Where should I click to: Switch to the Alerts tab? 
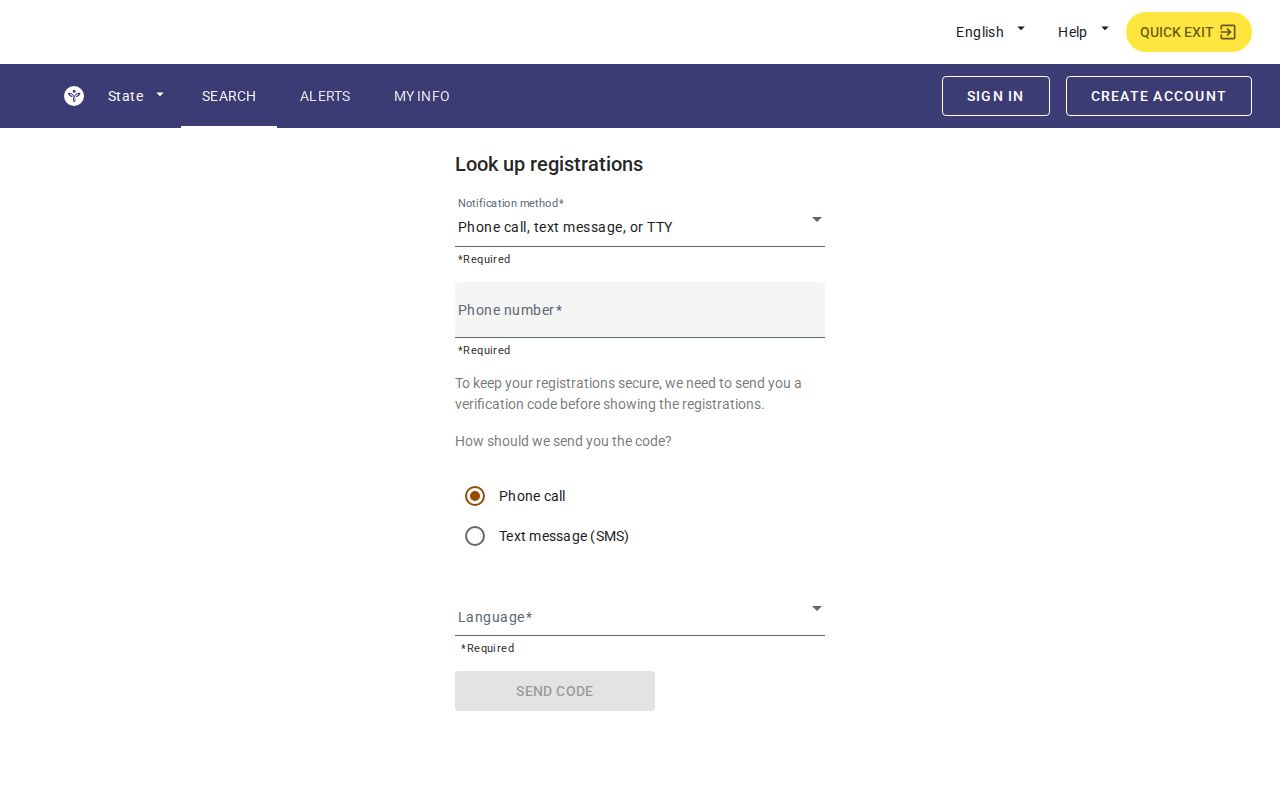325,96
